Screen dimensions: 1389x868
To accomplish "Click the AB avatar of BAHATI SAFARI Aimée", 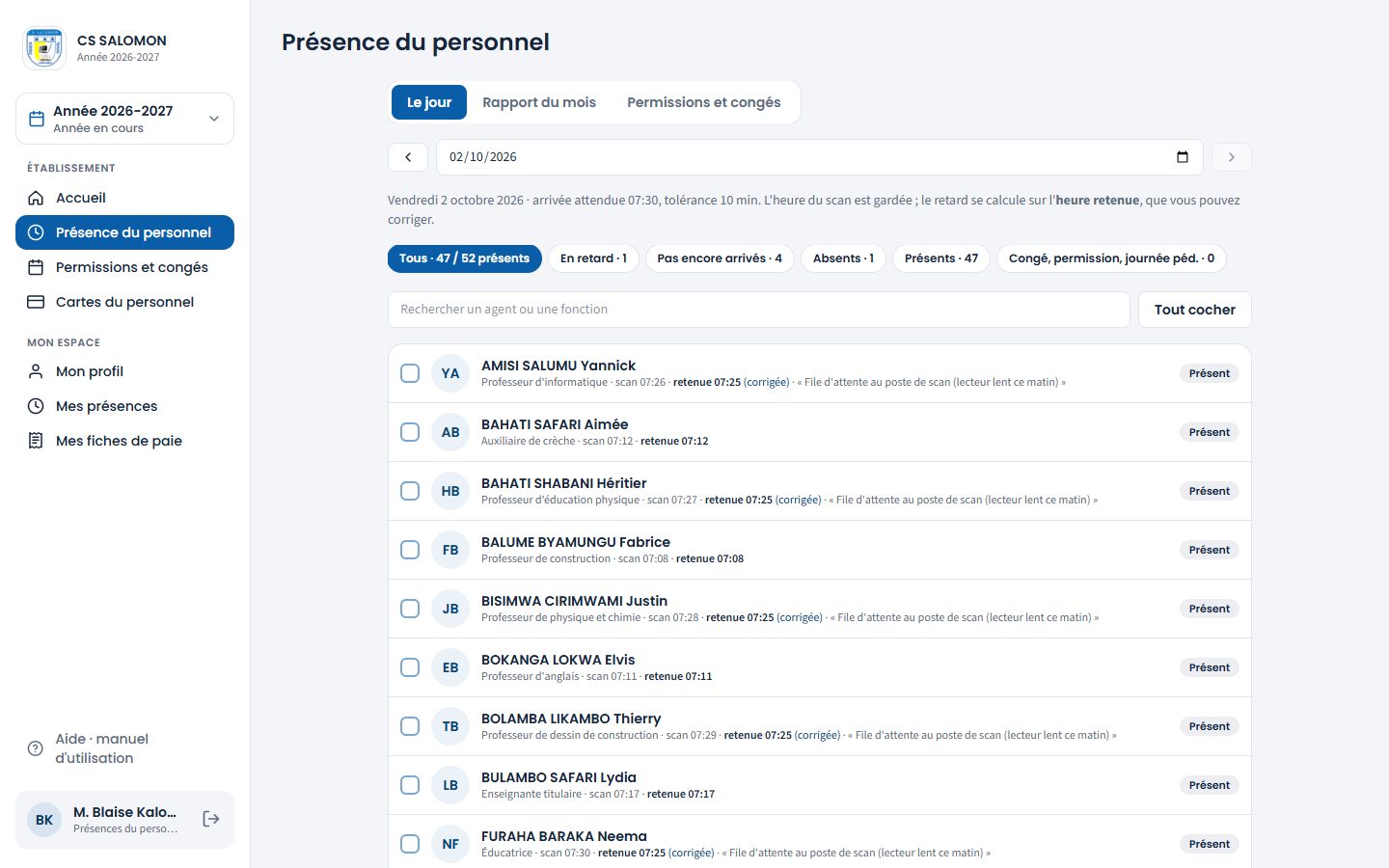I will (x=450, y=432).
